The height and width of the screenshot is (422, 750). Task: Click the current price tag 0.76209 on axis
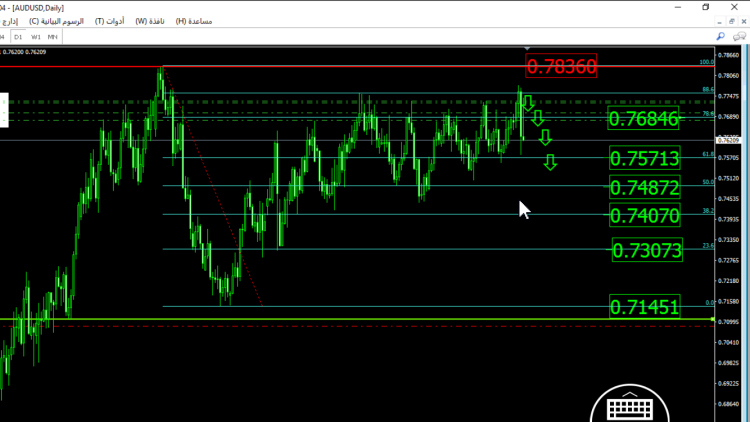coord(728,140)
